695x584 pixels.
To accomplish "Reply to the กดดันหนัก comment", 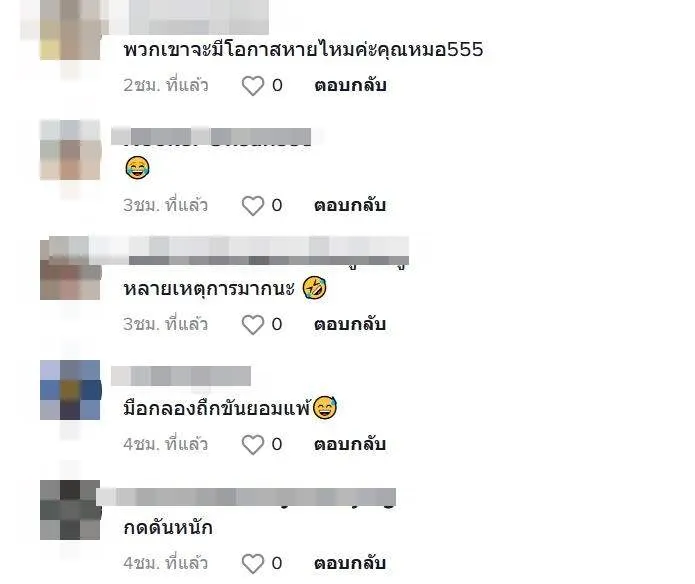I will 350,564.
